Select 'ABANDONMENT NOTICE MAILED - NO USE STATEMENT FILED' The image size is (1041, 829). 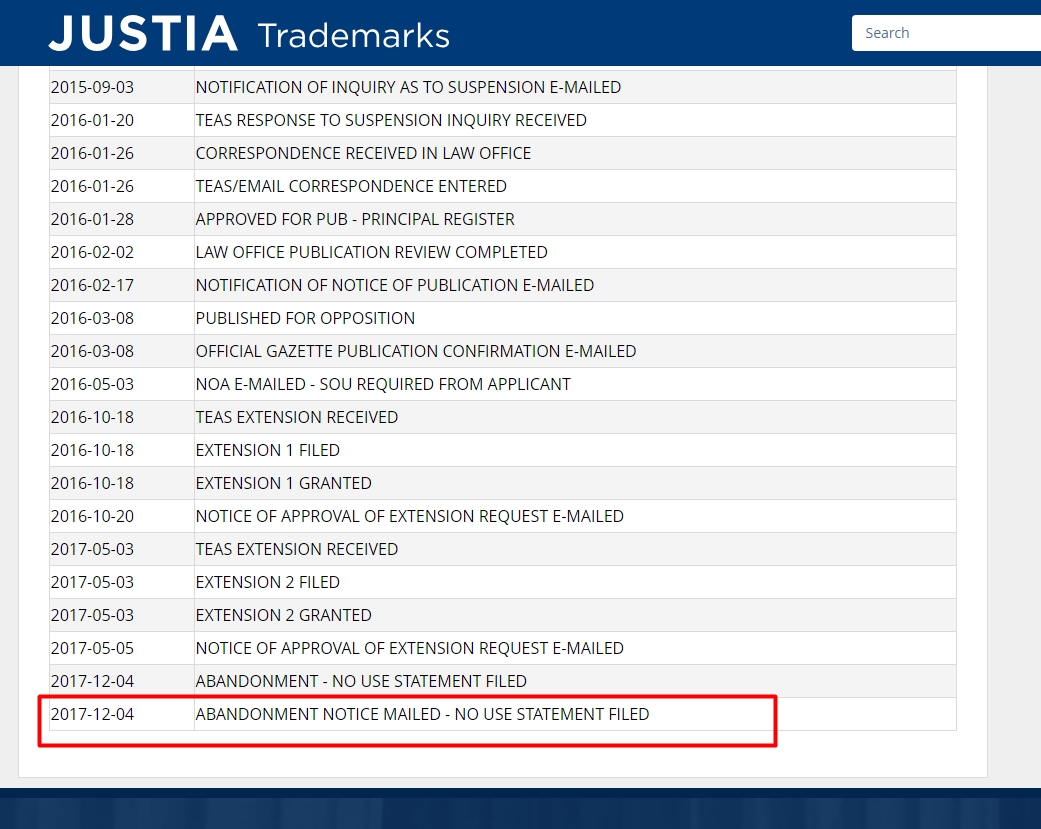tap(422, 714)
